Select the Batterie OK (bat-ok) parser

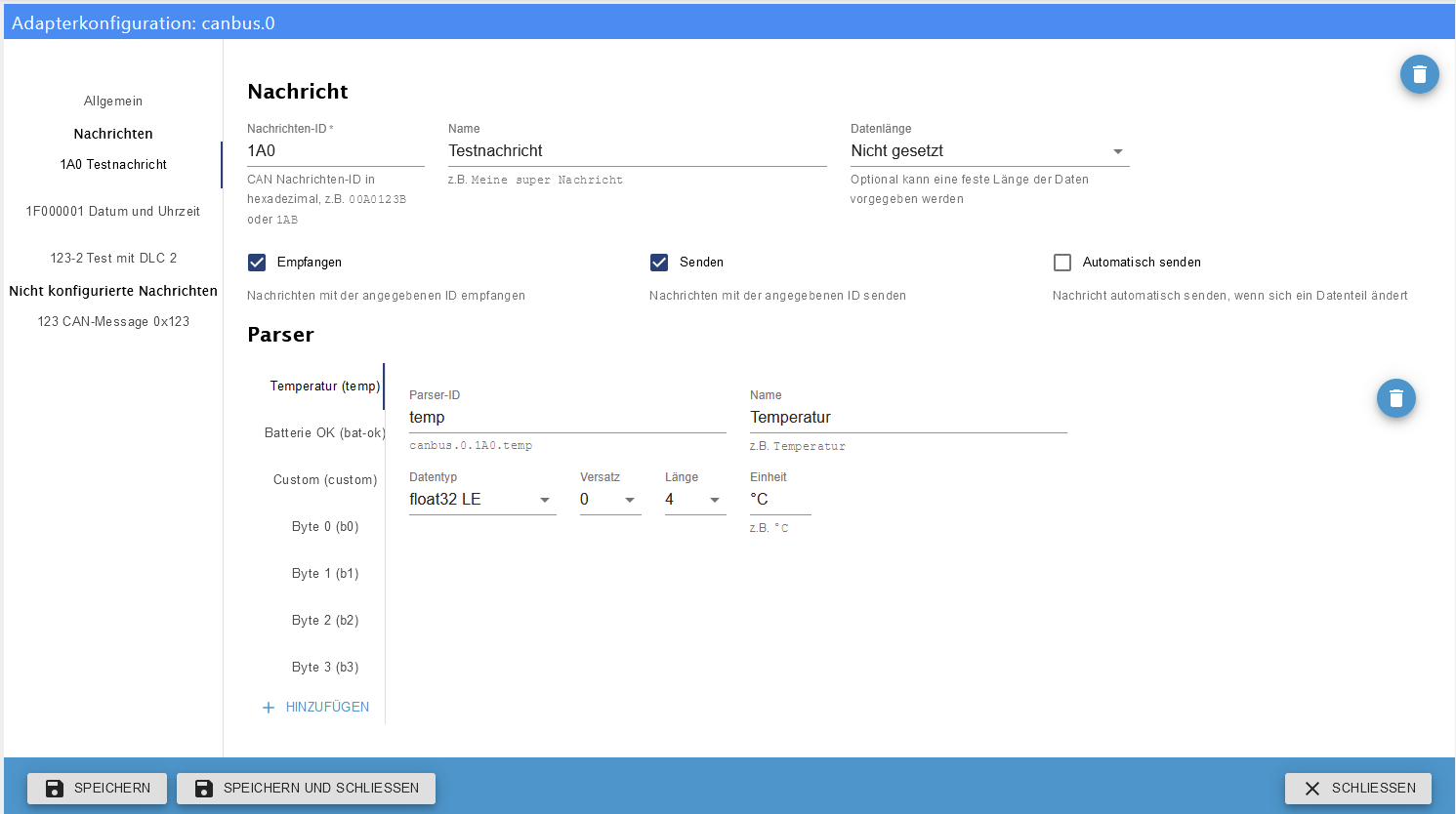click(x=324, y=433)
